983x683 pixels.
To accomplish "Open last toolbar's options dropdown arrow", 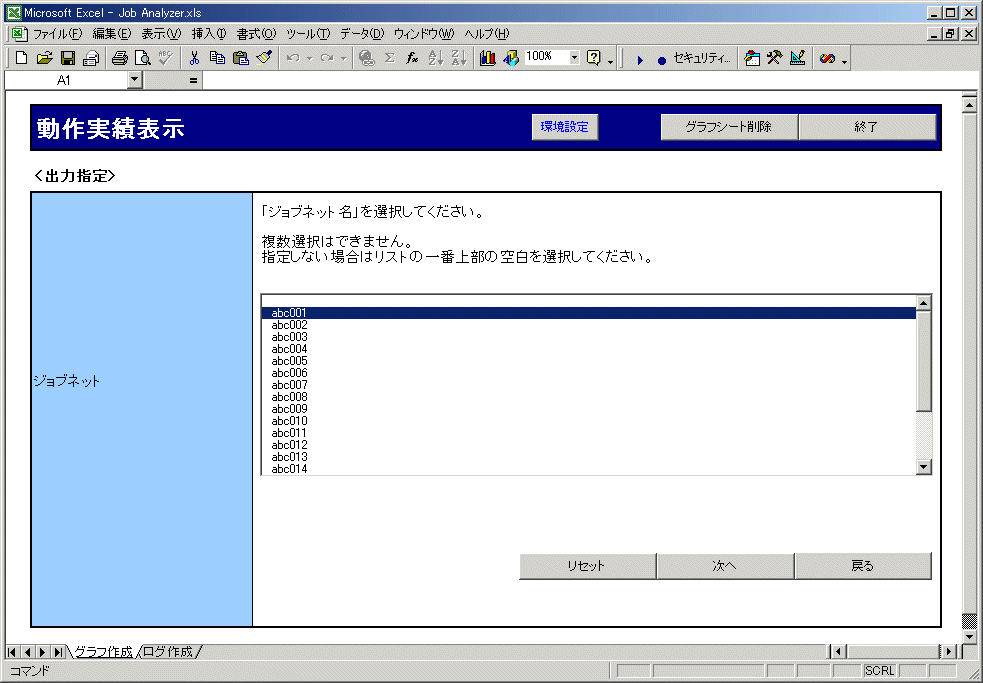I will (x=844, y=60).
